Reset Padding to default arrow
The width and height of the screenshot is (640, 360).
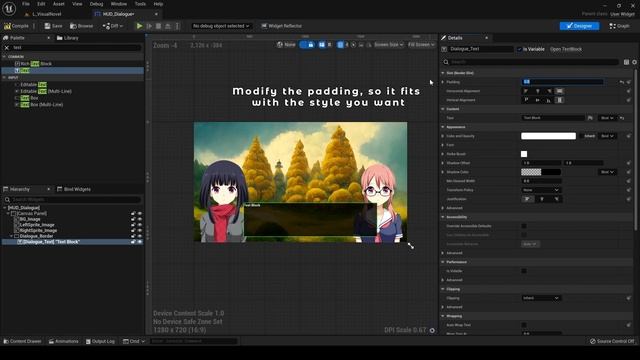point(622,82)
